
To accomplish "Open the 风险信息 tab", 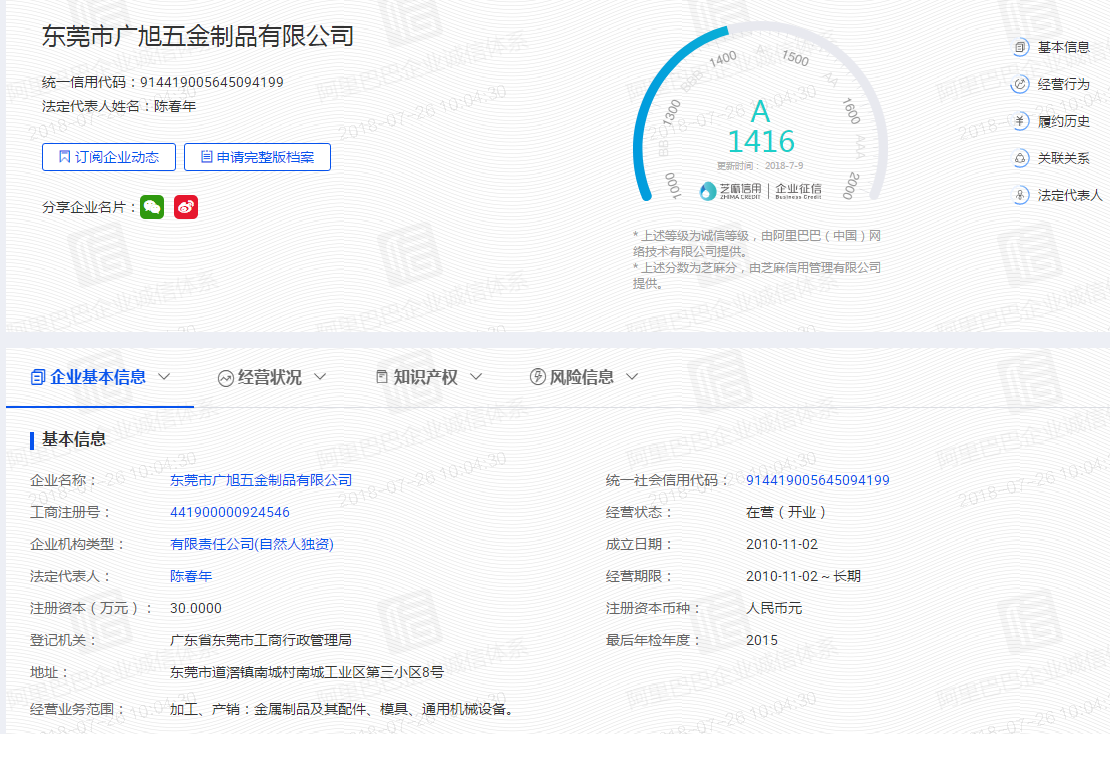I will pos(581,377).
